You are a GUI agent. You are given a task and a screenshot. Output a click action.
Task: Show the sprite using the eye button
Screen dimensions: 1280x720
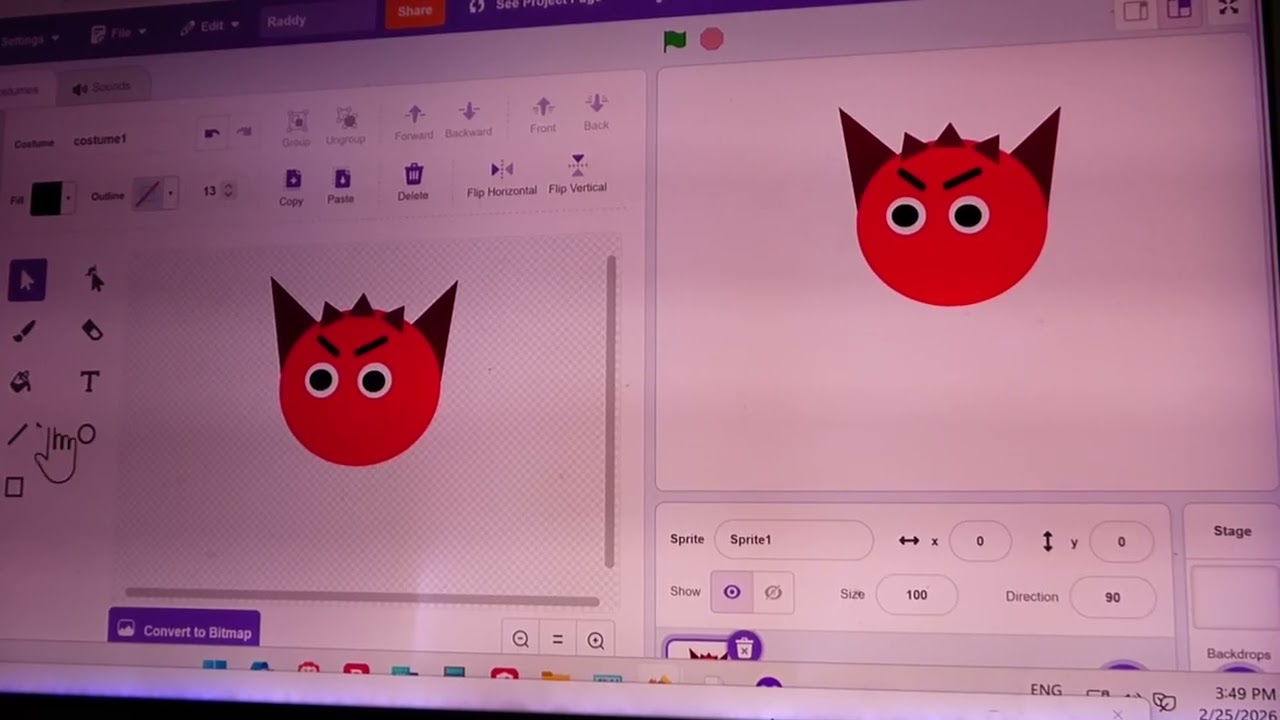point(732,592)
